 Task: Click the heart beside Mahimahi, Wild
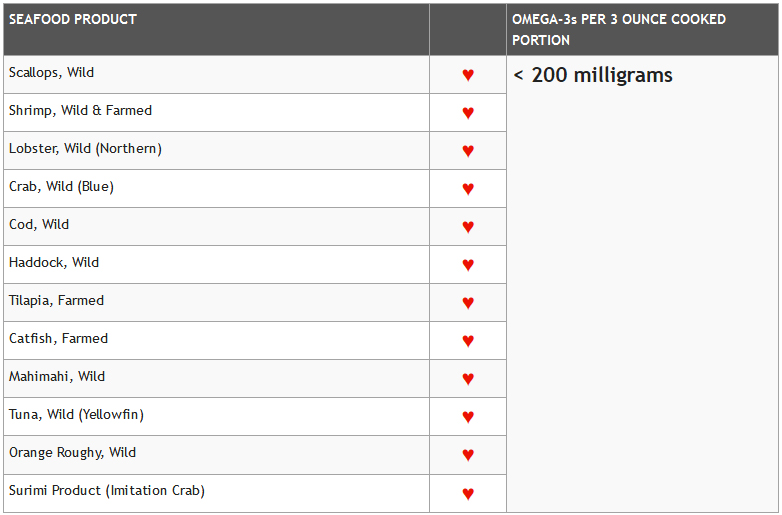[x=468, y=379]
